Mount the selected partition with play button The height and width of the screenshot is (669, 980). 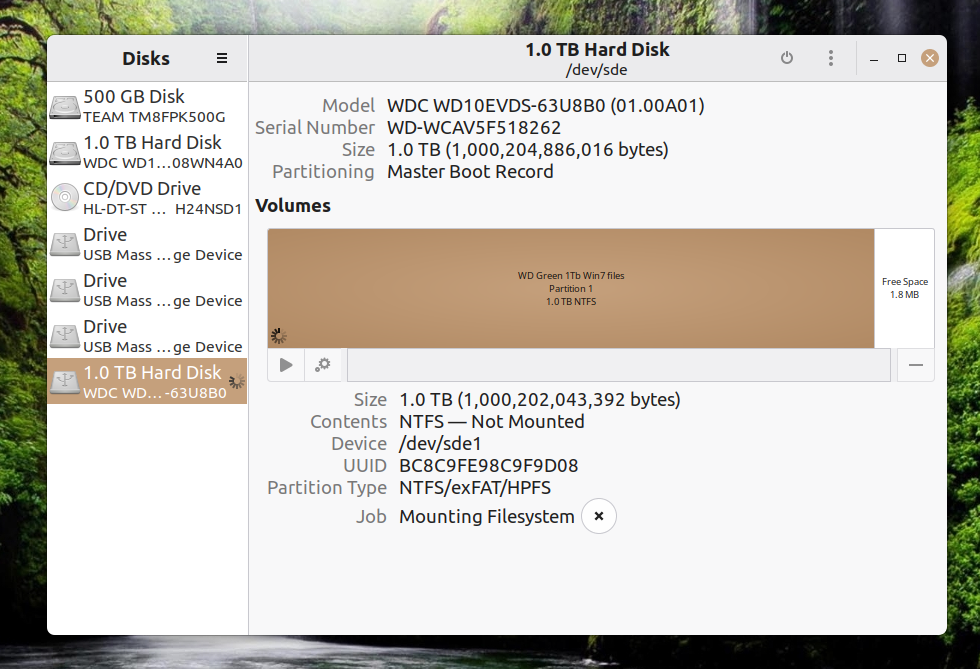click(x=287, y=365)
